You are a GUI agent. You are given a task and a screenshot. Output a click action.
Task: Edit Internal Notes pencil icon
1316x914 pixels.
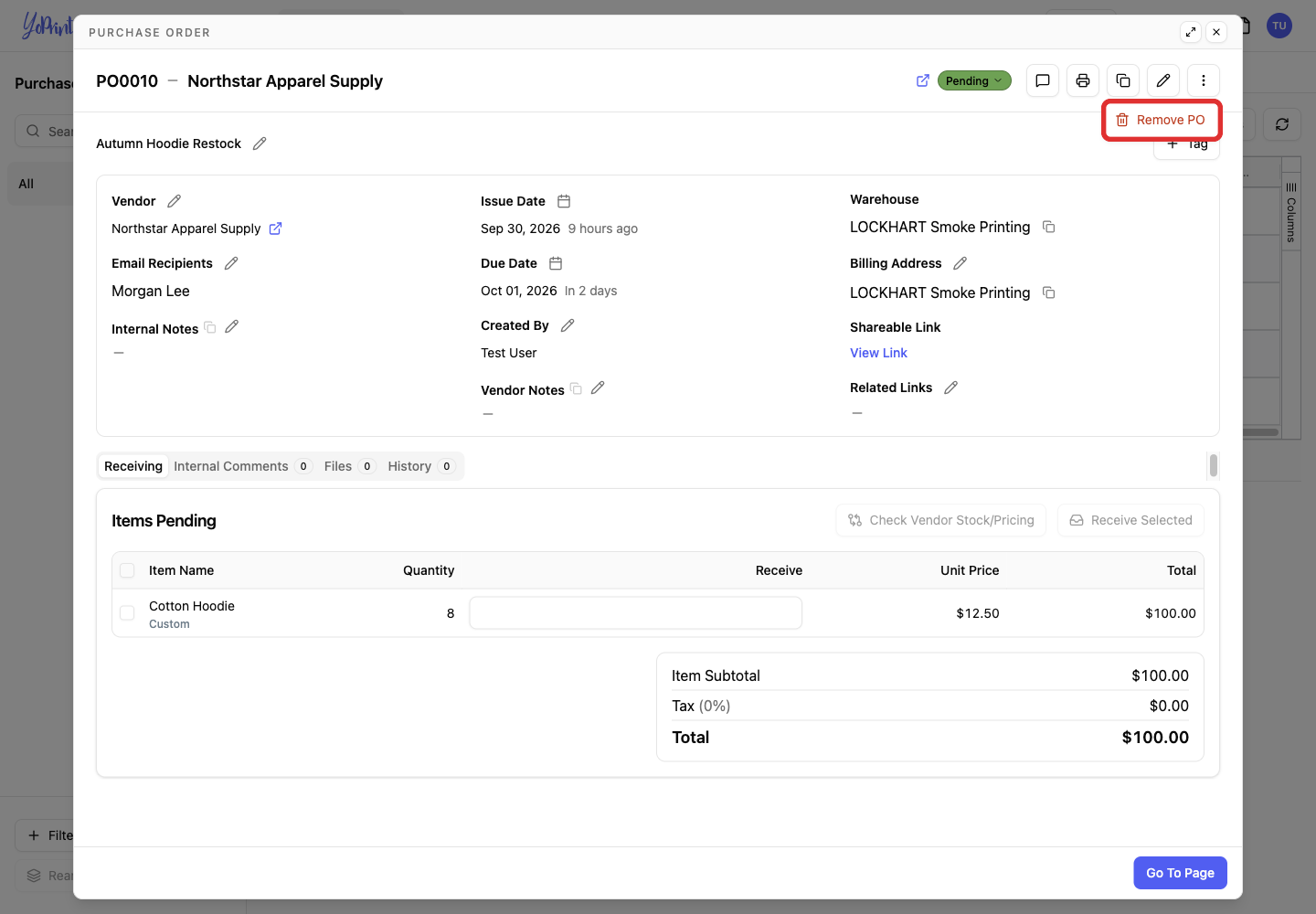click(x=232, y=326)
